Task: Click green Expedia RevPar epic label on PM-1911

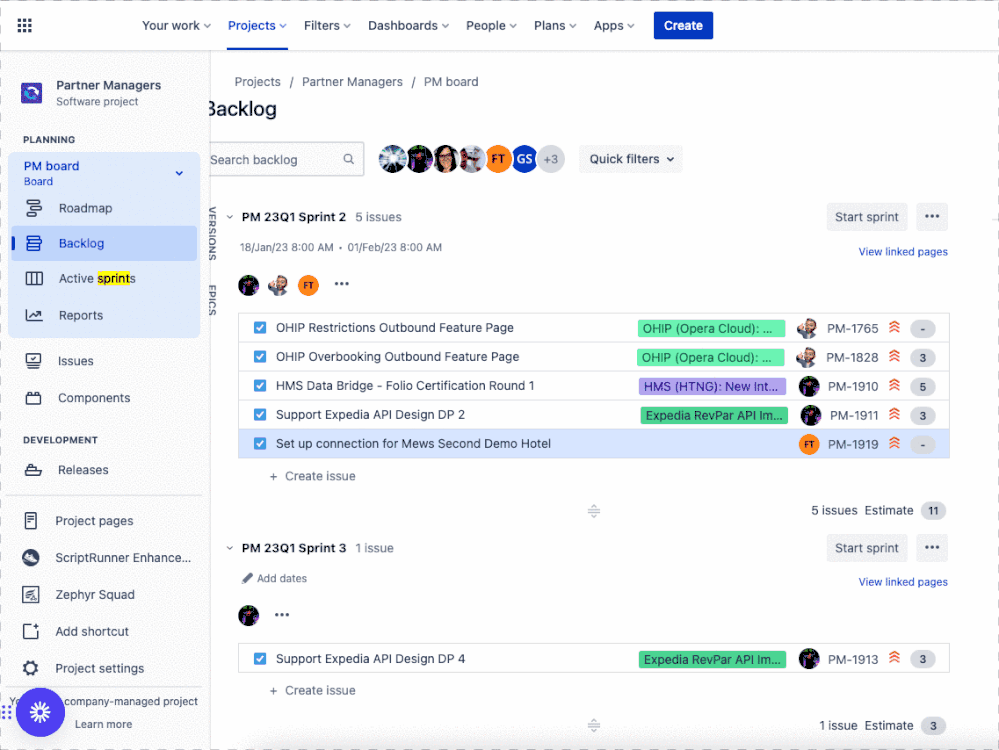Action: (714, 415)
